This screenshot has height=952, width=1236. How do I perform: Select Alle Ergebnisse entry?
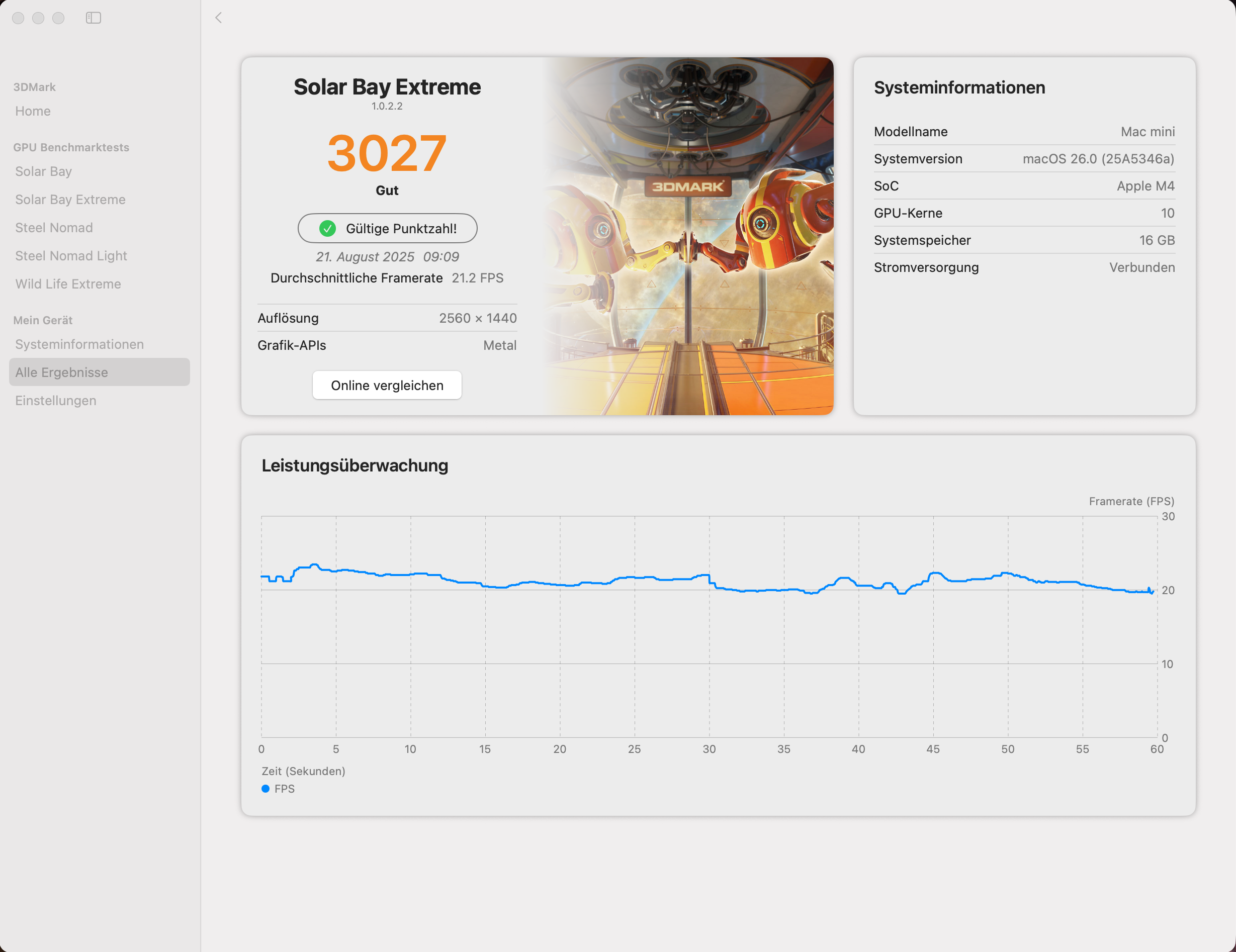62,372
